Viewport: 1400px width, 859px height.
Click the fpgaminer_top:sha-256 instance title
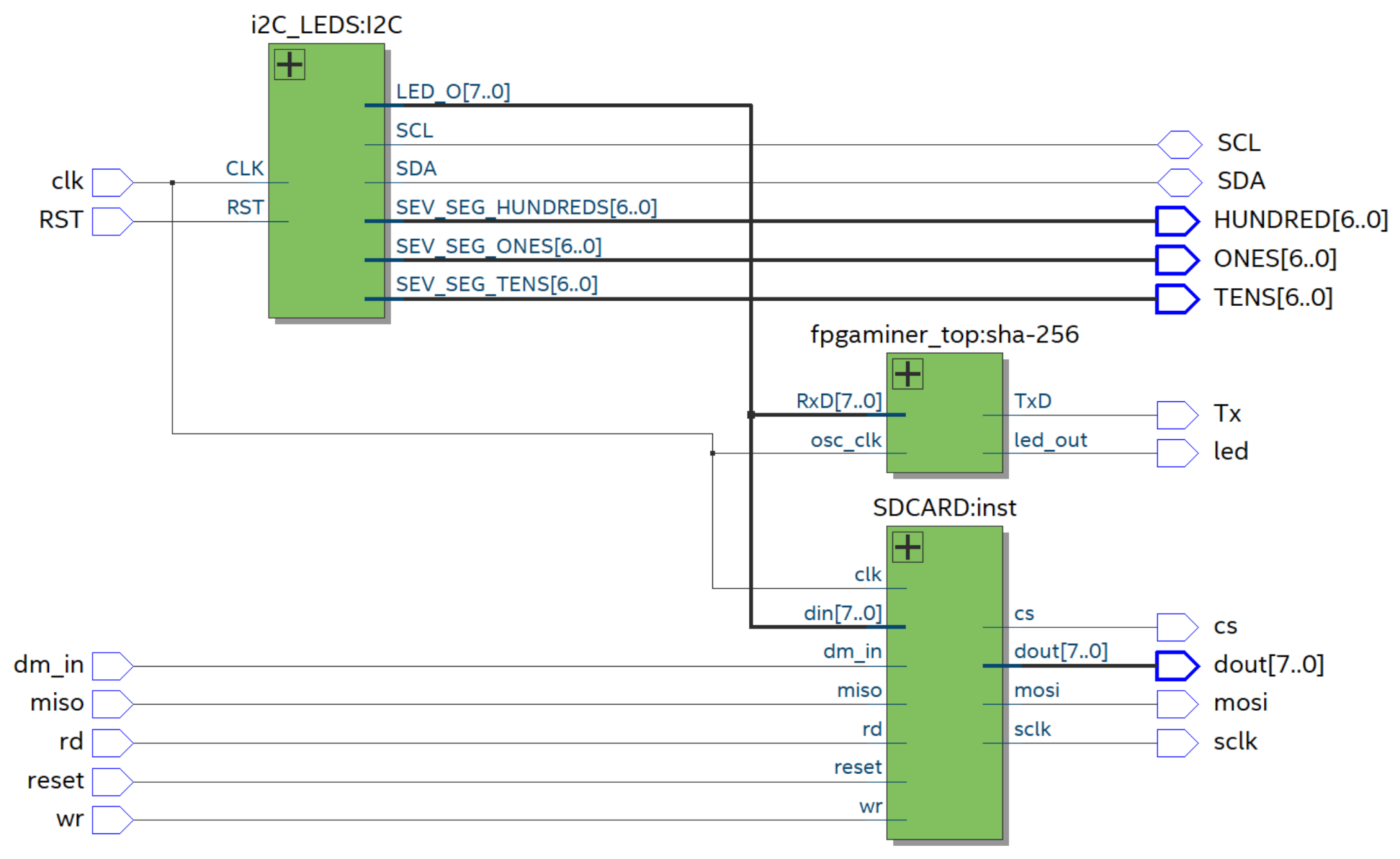944,335
